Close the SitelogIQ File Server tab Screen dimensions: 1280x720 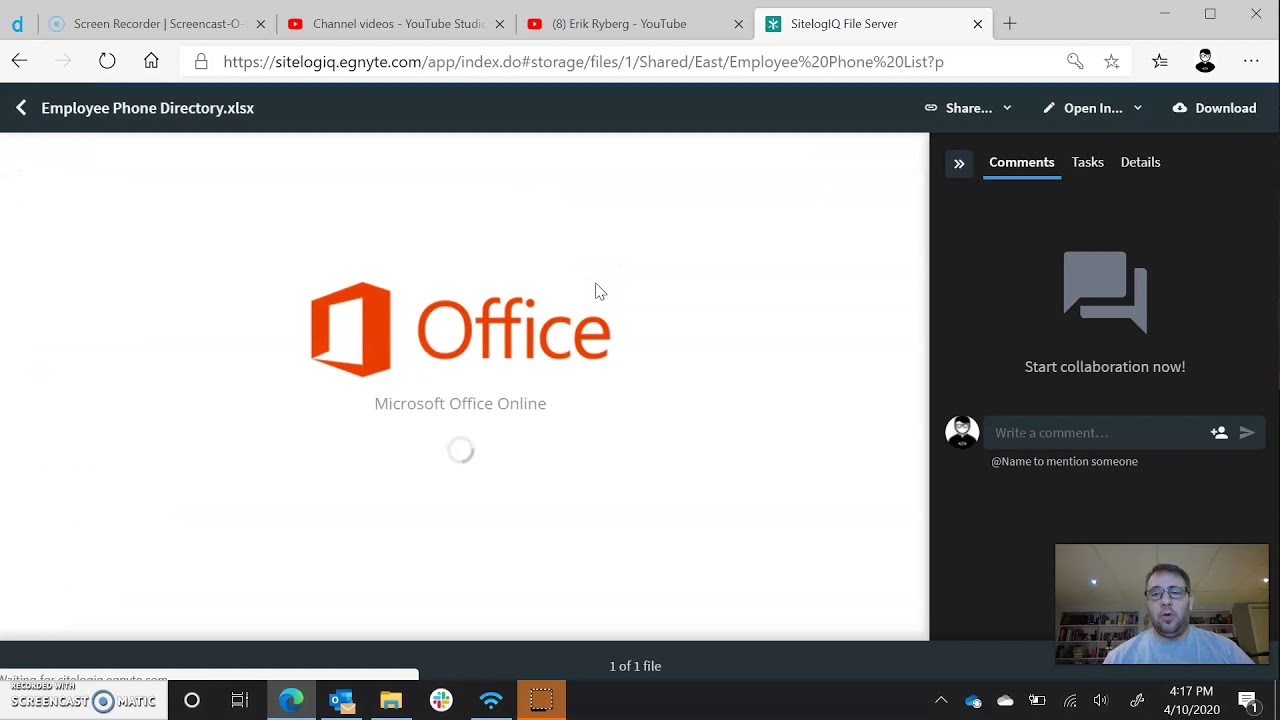(978, 23)
